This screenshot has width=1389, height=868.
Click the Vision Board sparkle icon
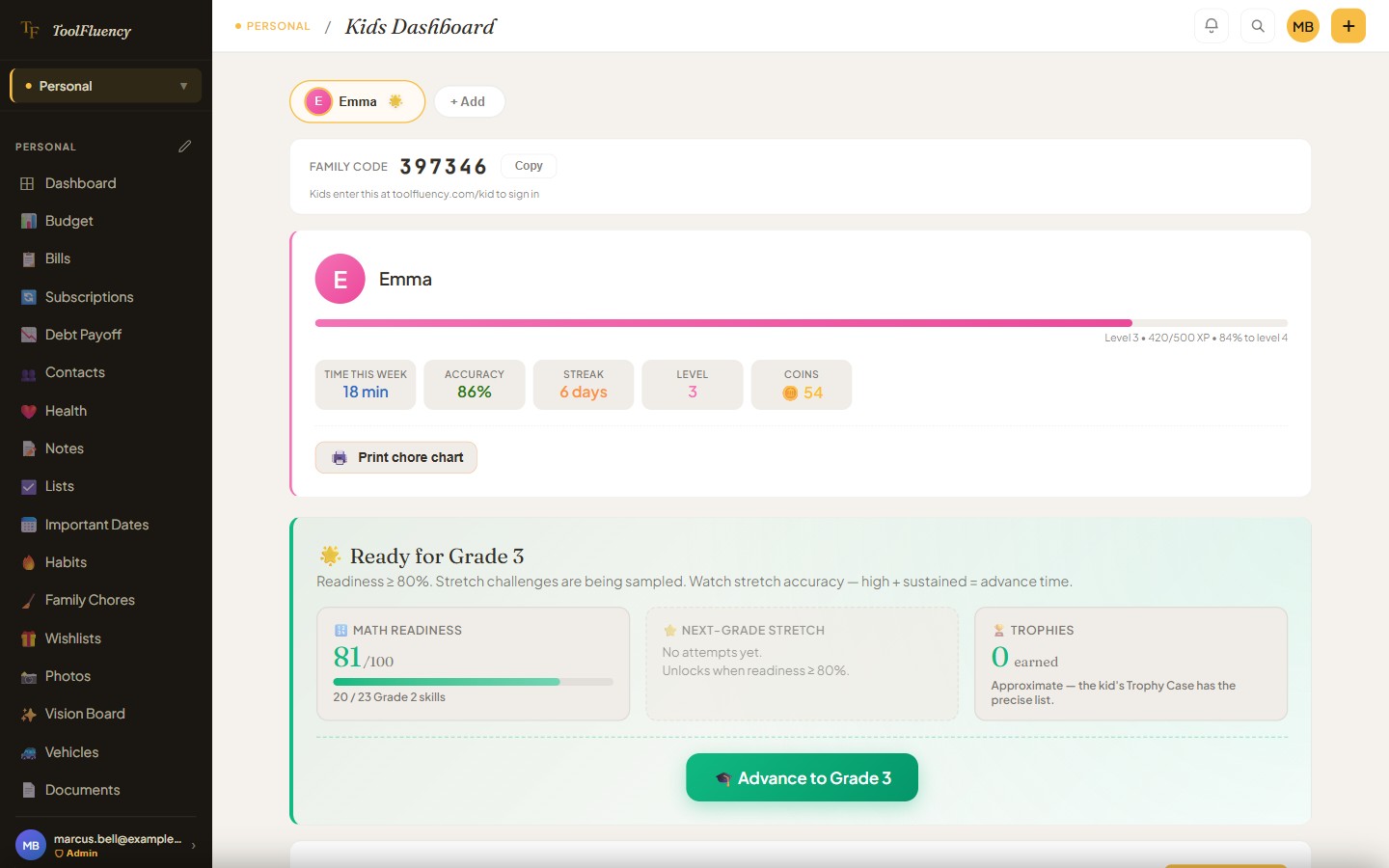click(28, 715)
